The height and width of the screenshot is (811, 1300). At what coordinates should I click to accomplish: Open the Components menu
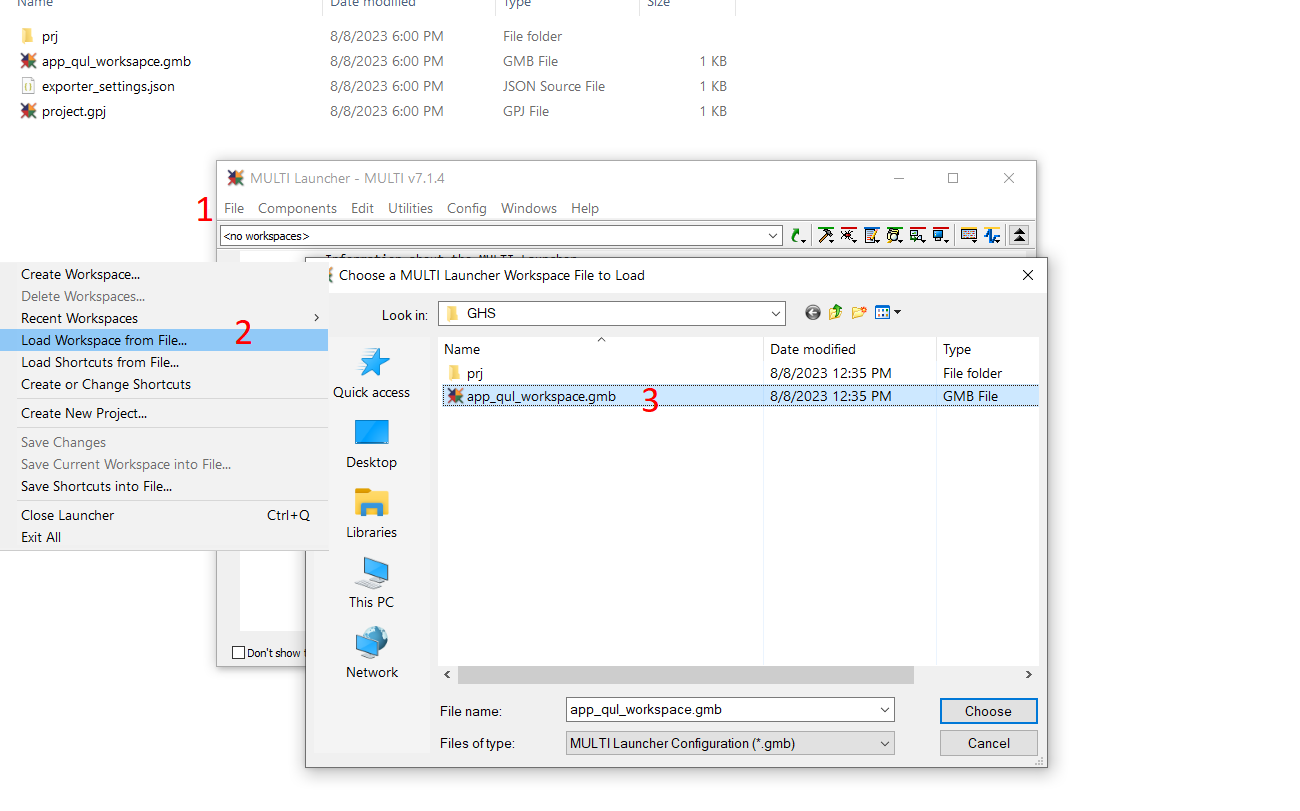[297, 208]
